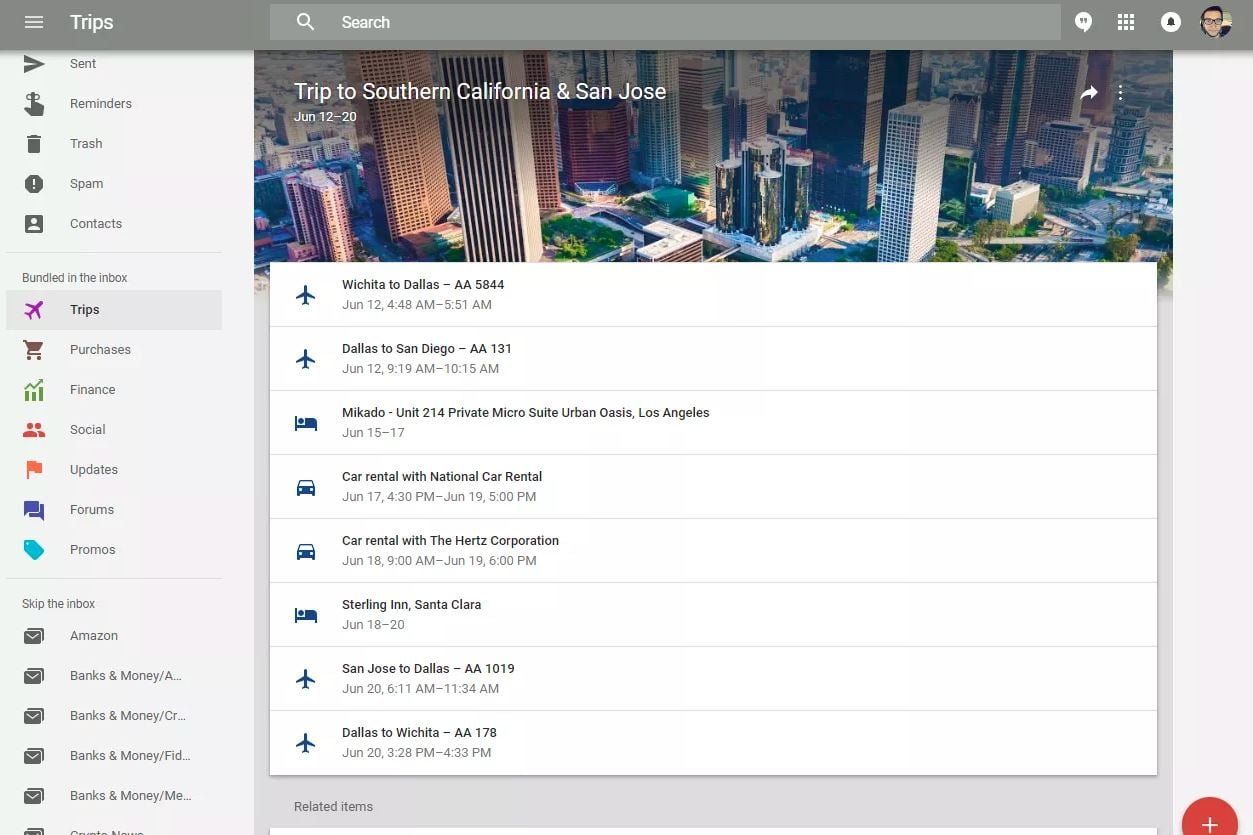Open trip more options three-dot menu
Viewport: 1253px width, 835px height.
click(1120, 93)
